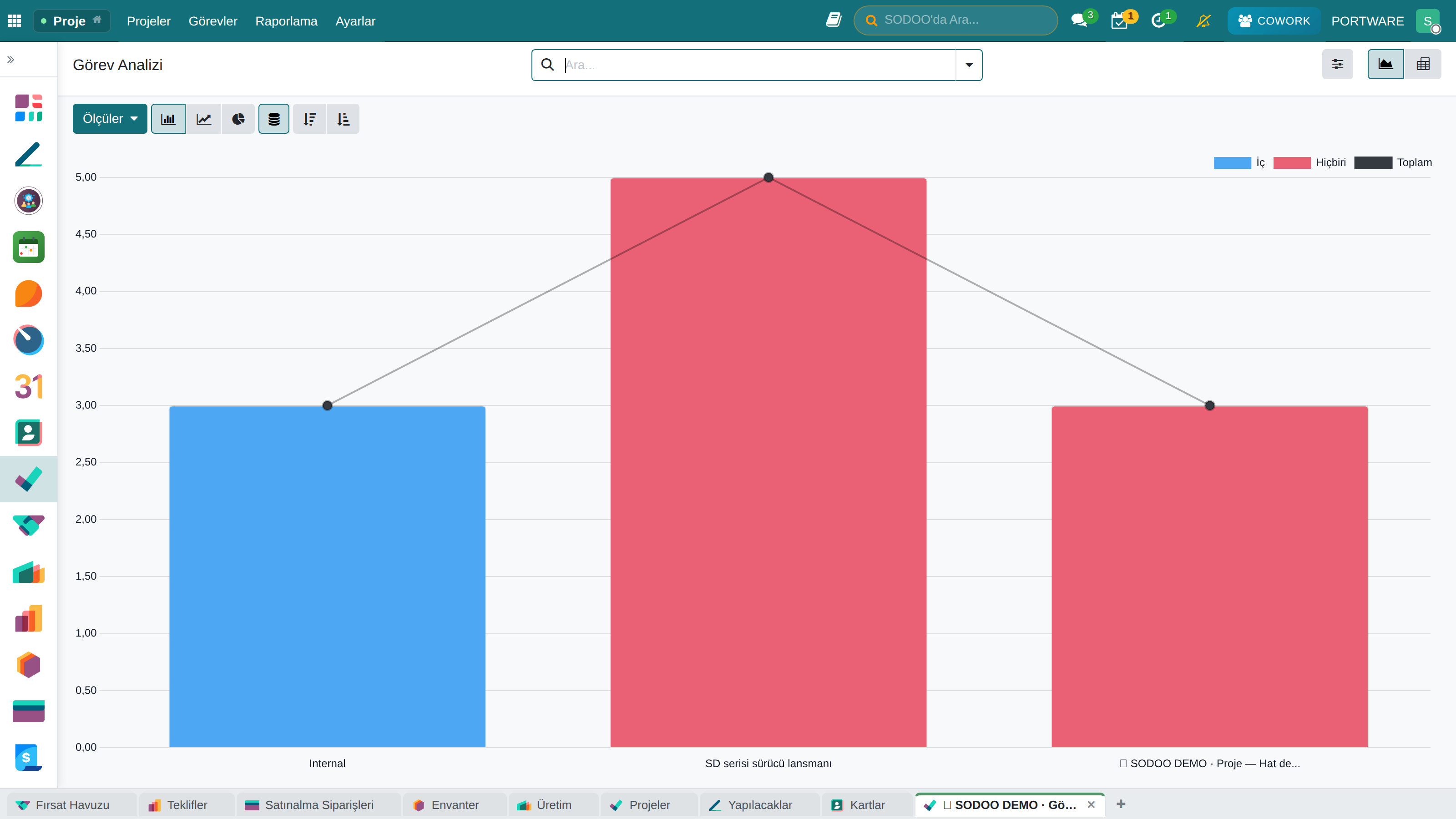
Task: Switch to Projeler bottom tab
Action: coord(649,805)
